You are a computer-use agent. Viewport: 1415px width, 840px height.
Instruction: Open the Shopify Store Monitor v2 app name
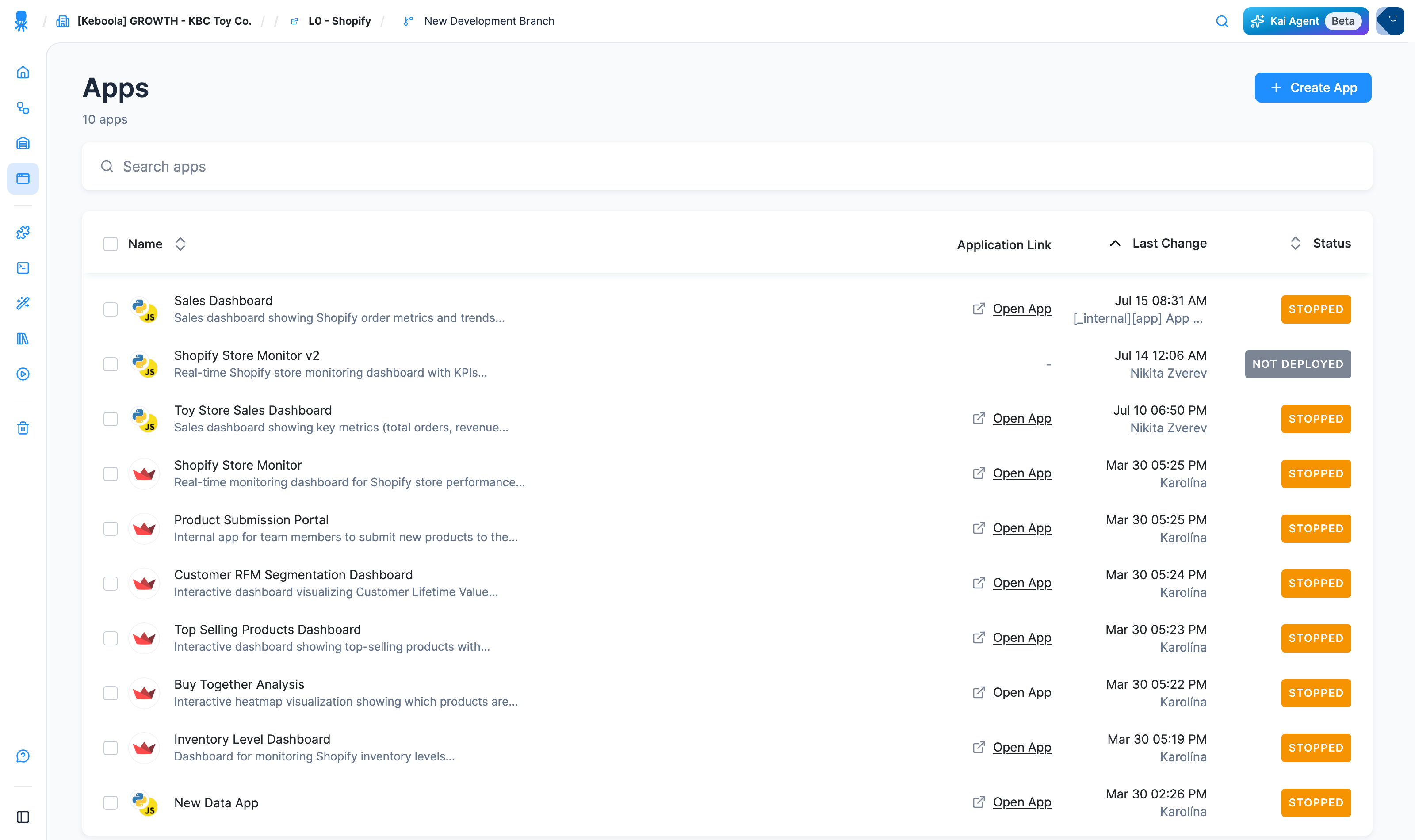click(x=247, y=355)
